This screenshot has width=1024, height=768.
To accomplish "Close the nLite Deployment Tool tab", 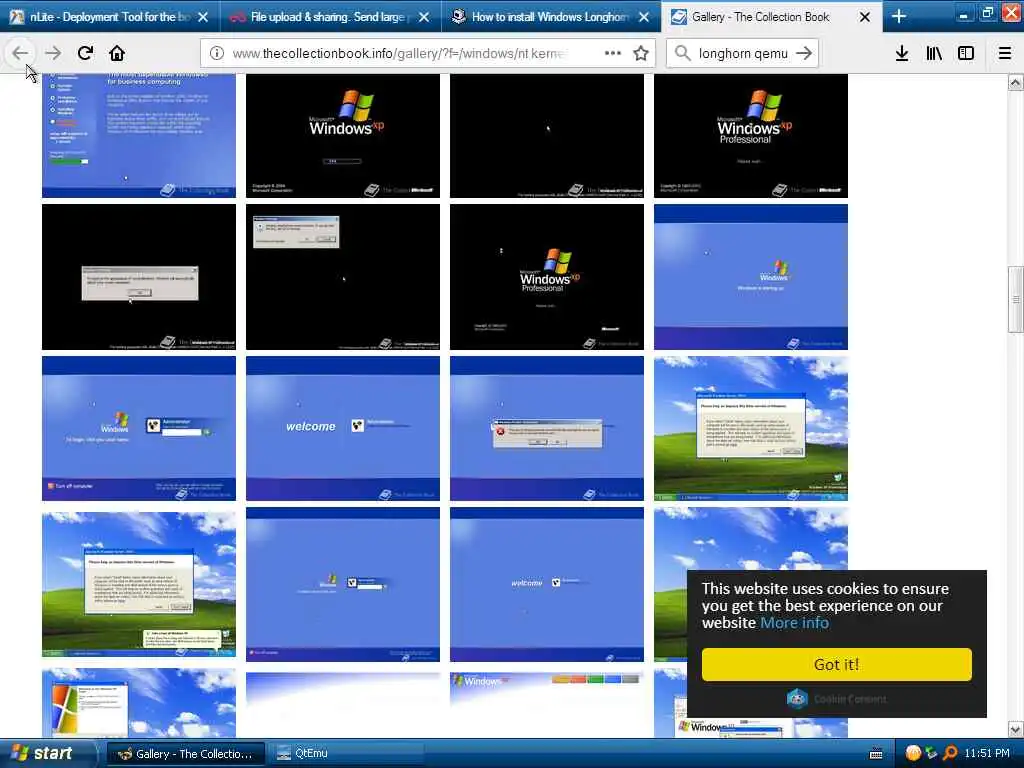I will 203,17.
